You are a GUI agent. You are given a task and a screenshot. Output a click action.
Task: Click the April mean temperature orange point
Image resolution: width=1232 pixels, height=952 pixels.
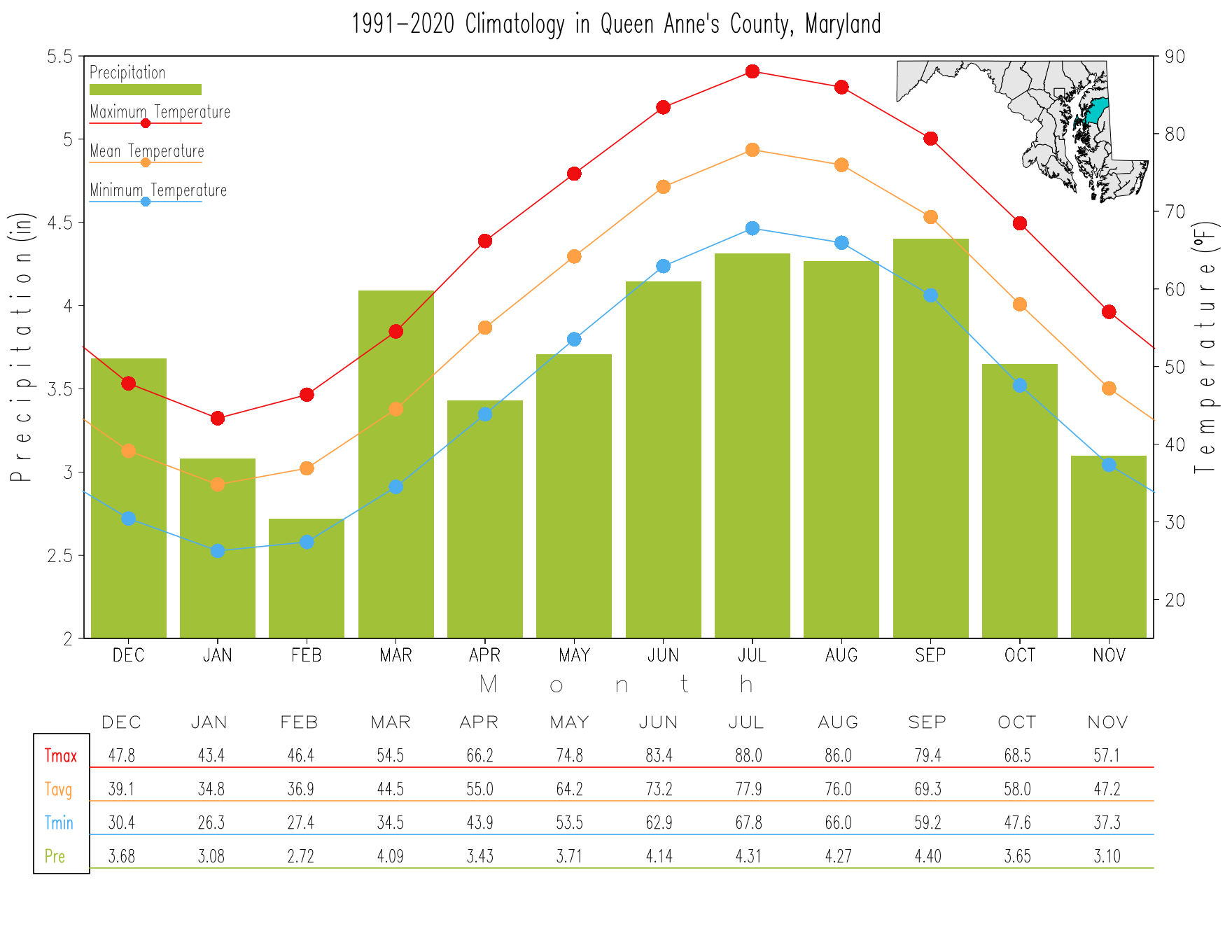point(485,328)
